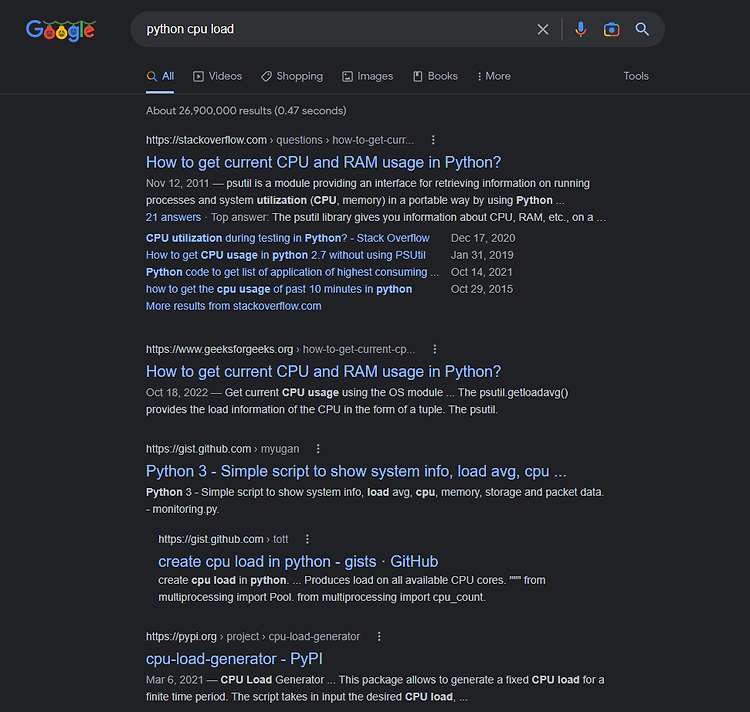Expand the More search categories menu

coord(494,77)
